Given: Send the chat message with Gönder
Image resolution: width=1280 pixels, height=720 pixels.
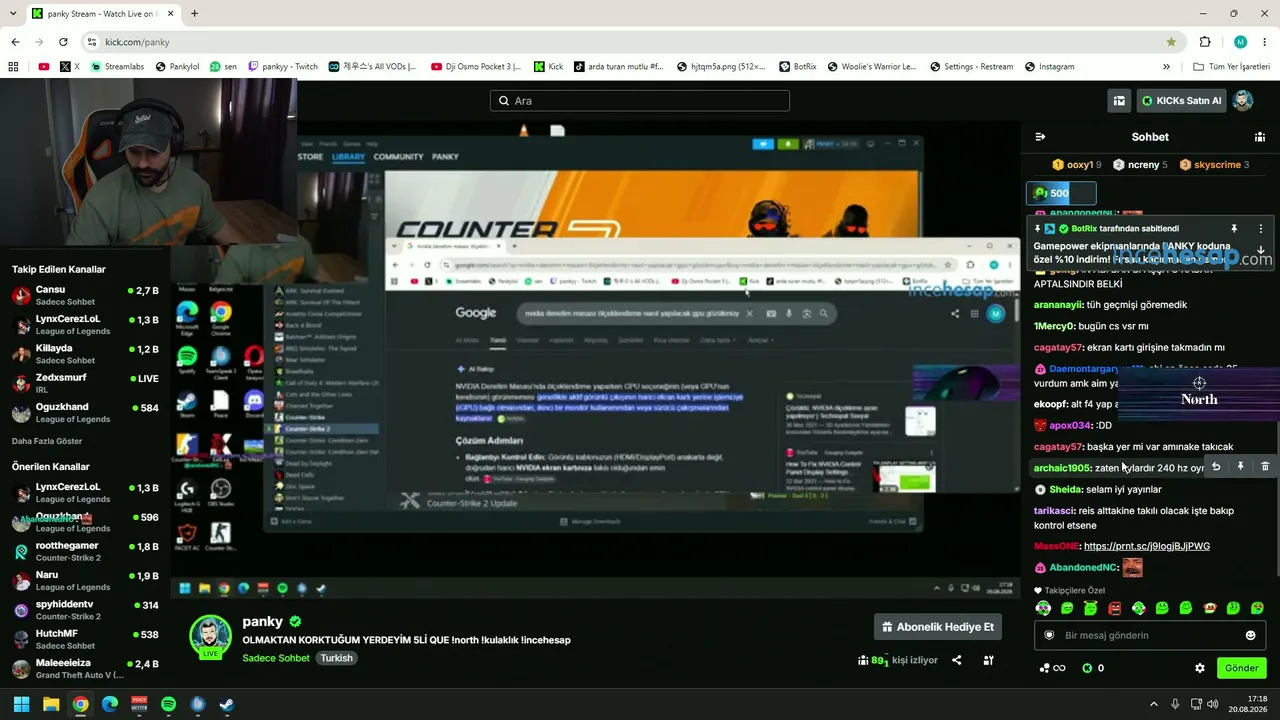Looking at the screenshot, I should (1242, 668).
